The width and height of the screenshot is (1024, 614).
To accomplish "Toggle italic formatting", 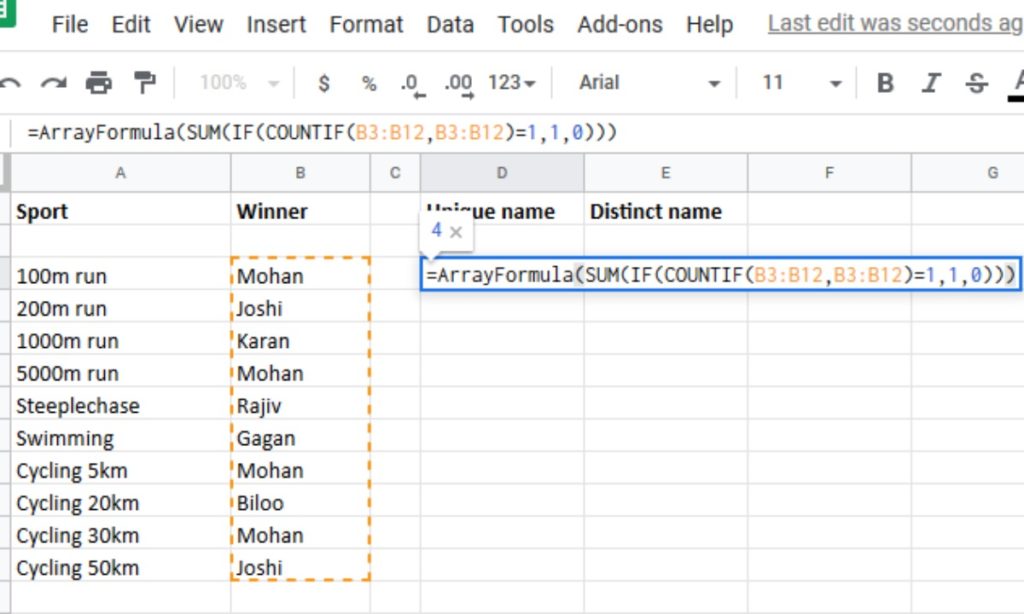I will click(931, 83).
